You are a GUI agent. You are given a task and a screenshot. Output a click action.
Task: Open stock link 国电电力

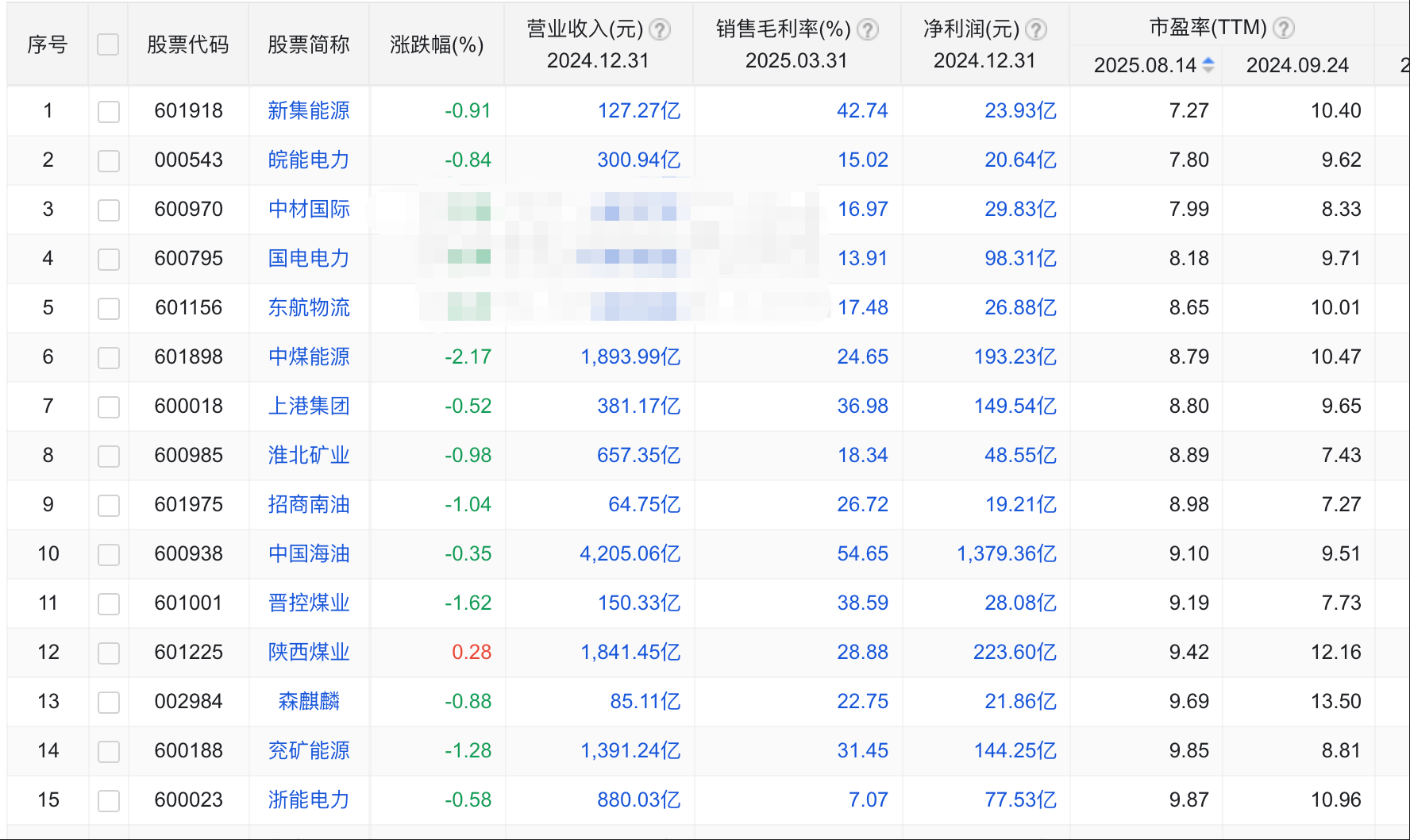(x=309, y=258)
